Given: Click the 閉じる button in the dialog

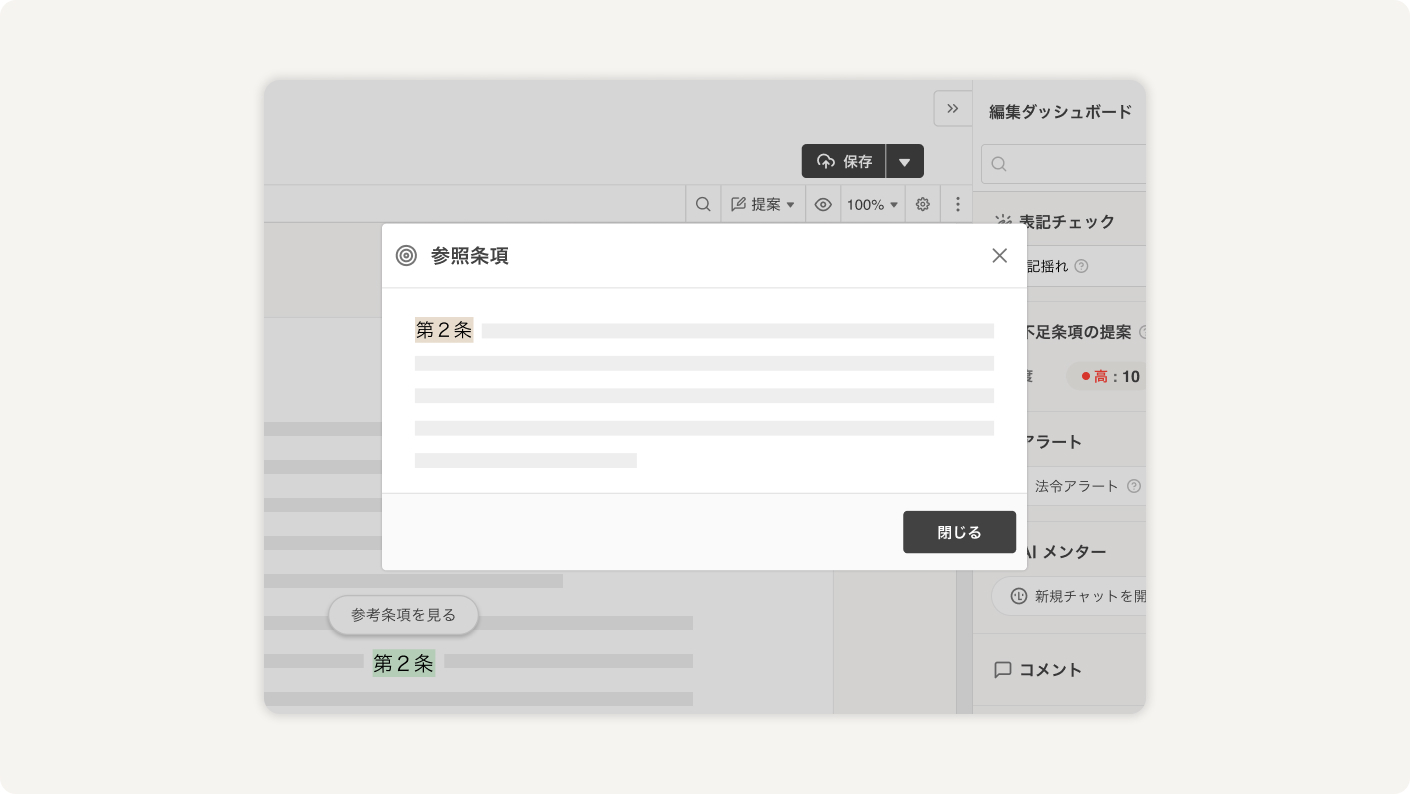Looking at the screenshot, I should (959, 532).
